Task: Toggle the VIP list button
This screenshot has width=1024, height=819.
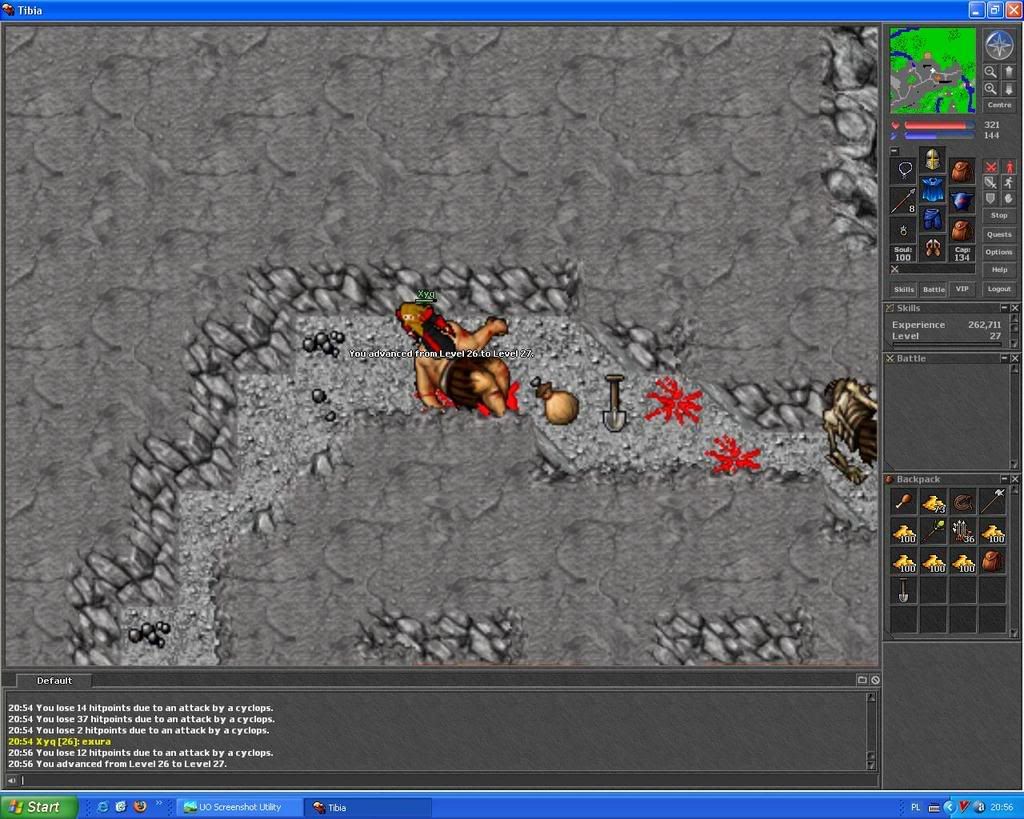Action: click(x=962, y=289)
